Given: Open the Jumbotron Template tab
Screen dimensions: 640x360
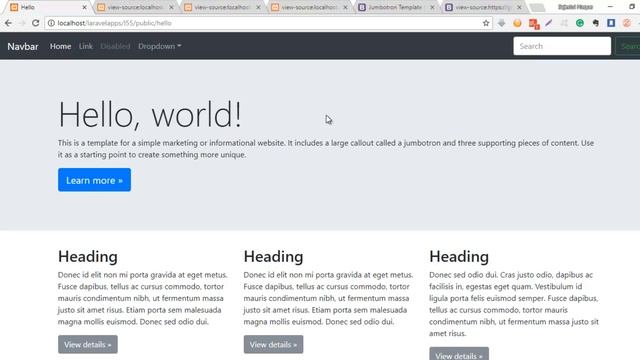Looking at the screenshot, I should pos(396,7).
